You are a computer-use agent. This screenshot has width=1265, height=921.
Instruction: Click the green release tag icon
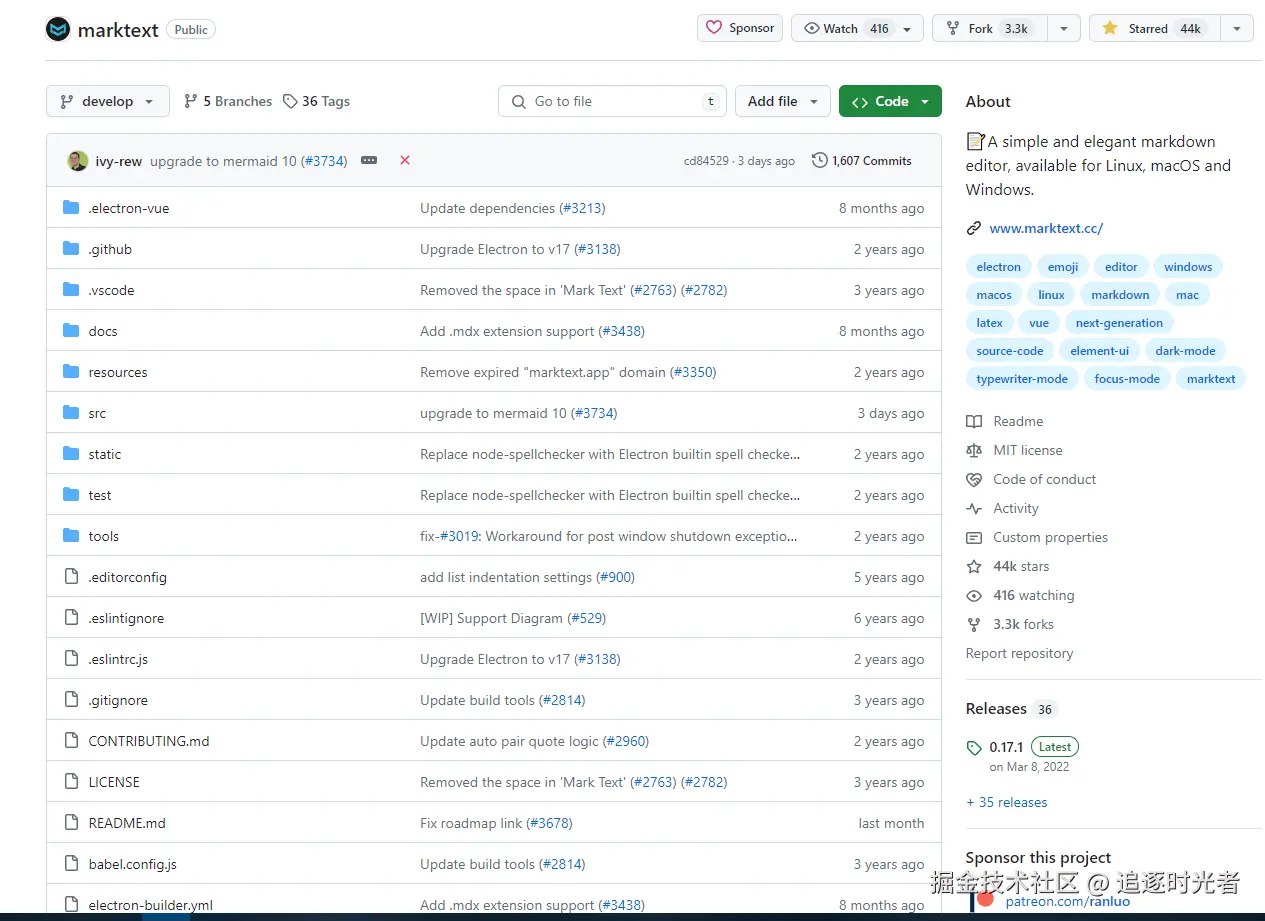974,748
